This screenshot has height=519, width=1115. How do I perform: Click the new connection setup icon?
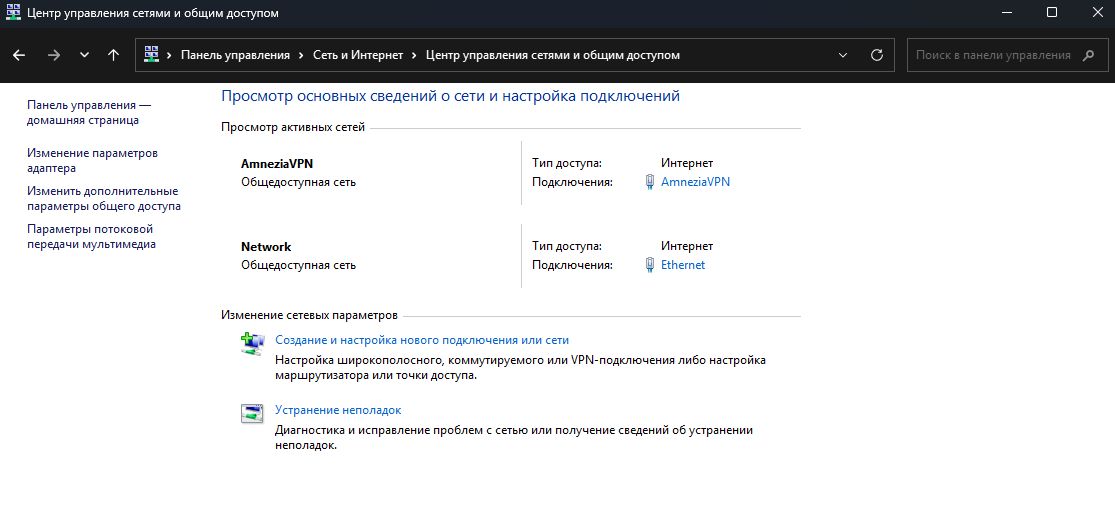coord(252,343)
